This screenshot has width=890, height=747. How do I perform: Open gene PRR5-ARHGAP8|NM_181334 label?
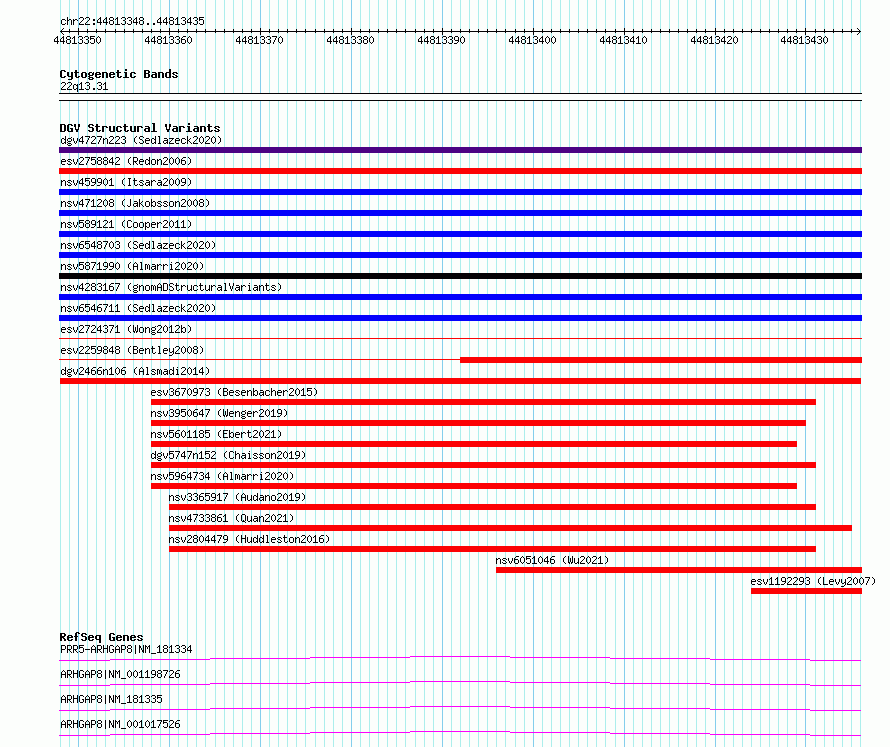coord(126,649)
